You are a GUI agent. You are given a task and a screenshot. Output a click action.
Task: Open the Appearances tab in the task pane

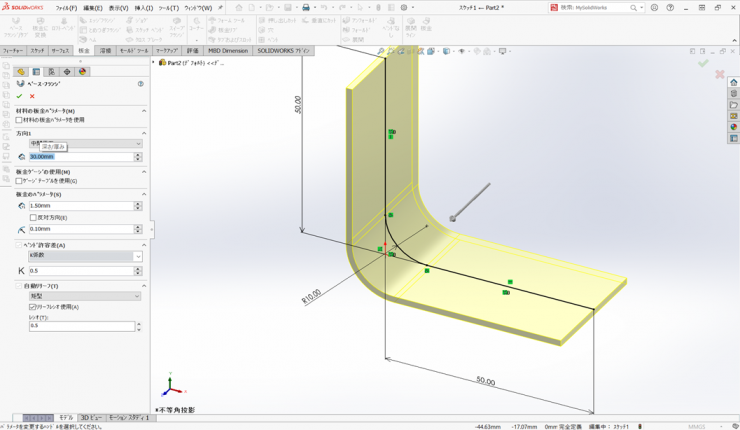pyautogui.click(x=734, y=127)
